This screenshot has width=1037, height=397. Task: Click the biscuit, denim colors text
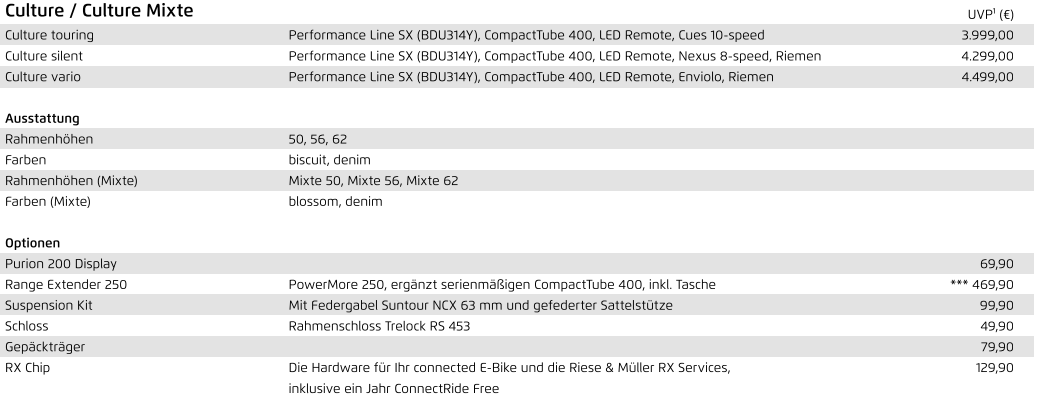click(x=329, y=160)
